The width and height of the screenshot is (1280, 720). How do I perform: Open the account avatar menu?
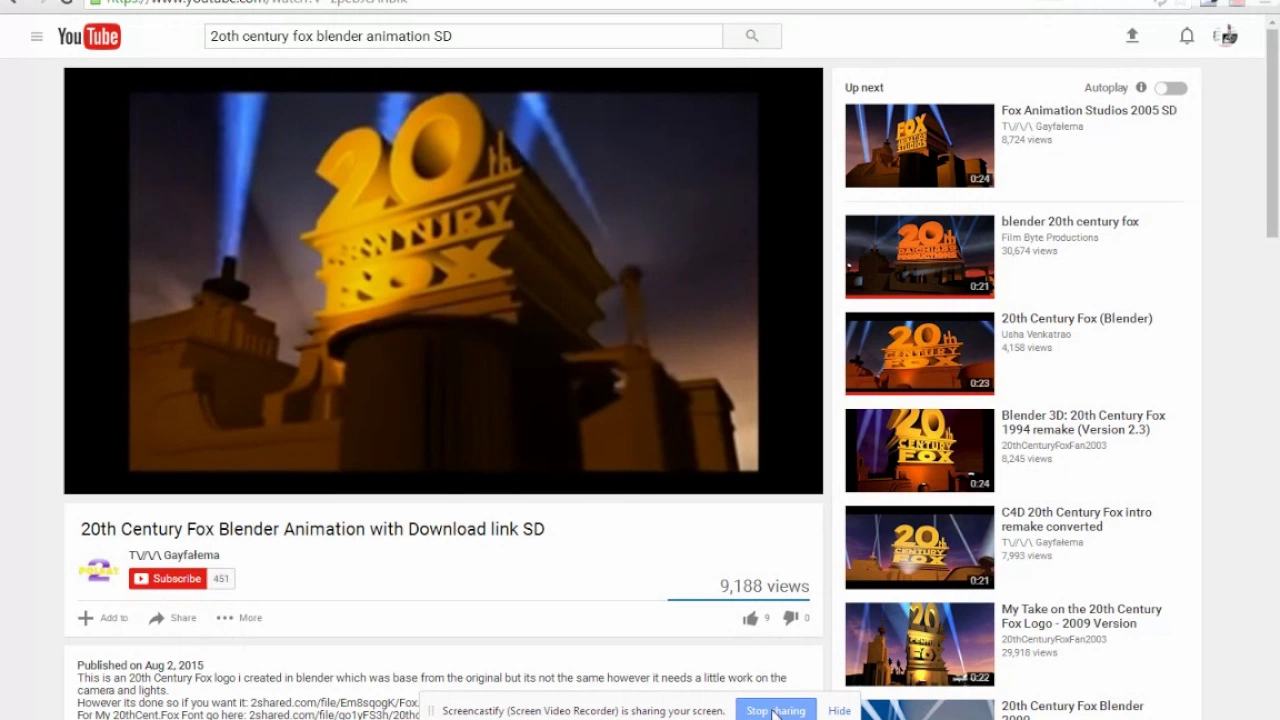1226,36
